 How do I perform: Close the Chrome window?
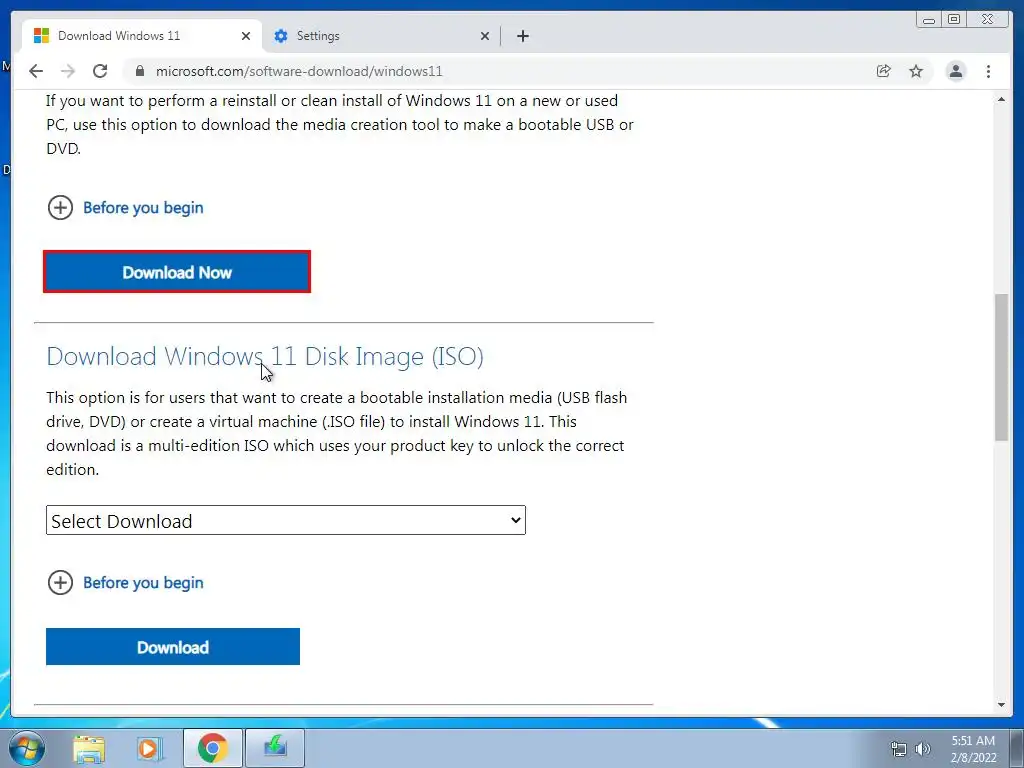(988, 20)
